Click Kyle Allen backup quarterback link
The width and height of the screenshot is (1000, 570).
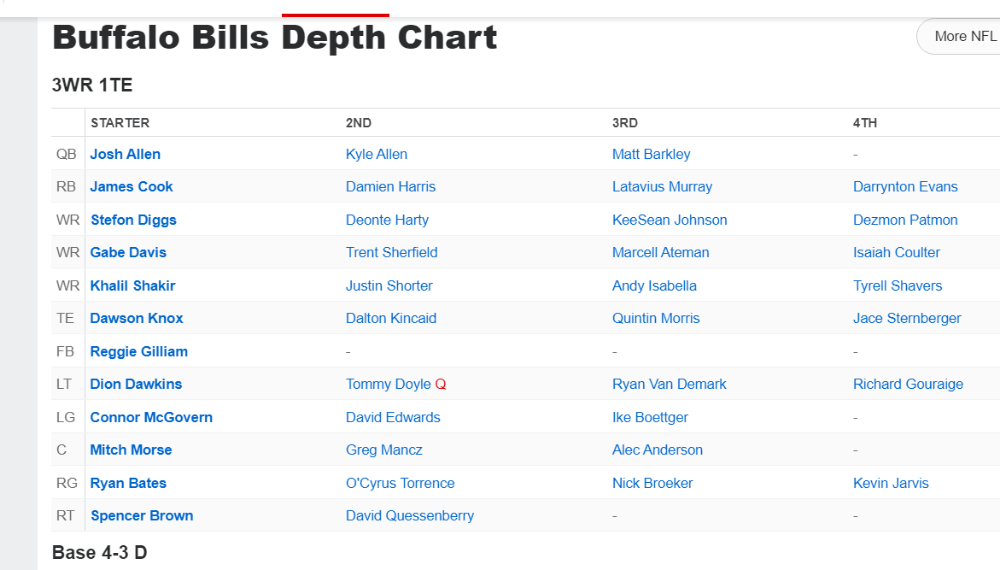click(x=376, y=154)
